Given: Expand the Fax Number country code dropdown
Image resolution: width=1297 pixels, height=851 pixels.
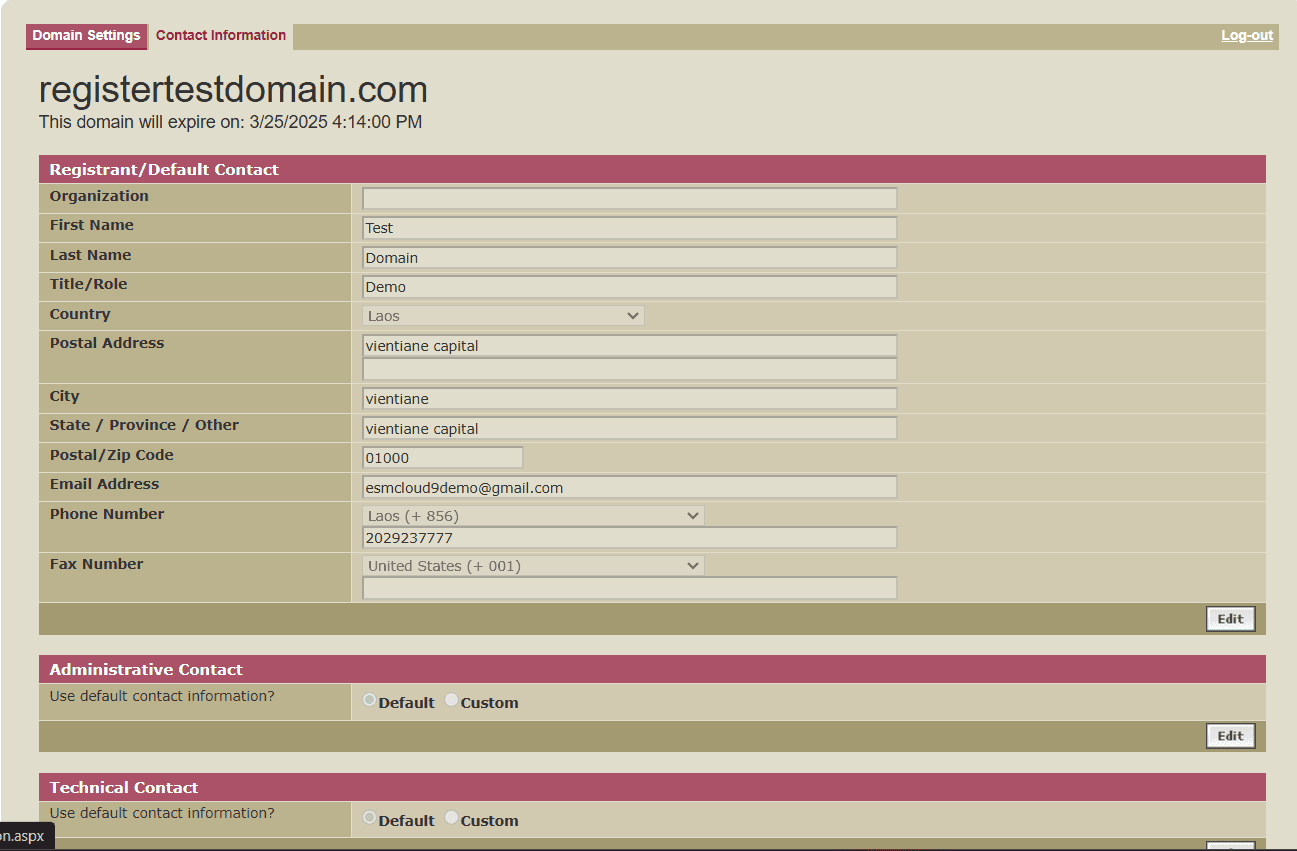Looking at the screenshot, I should [x=533, y=566].
